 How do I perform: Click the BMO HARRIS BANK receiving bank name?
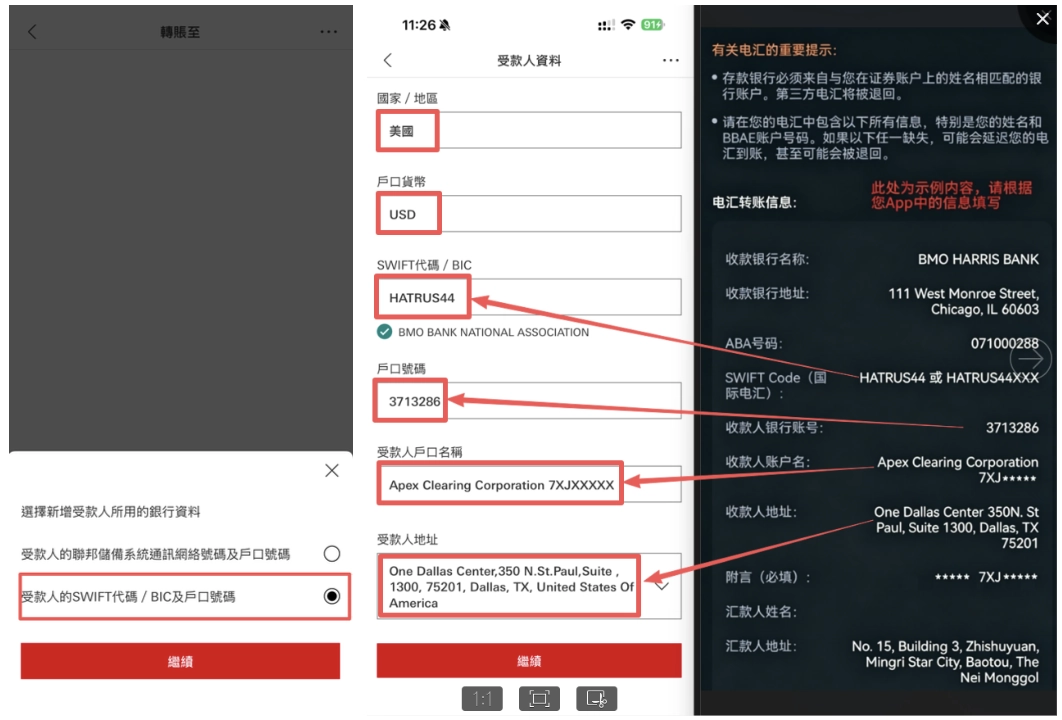point(978,259)
